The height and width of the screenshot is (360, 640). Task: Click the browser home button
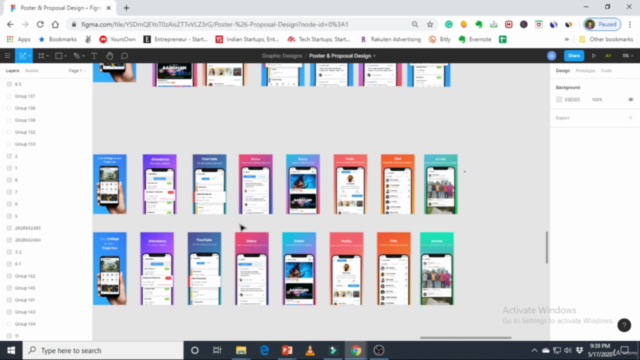55,24
